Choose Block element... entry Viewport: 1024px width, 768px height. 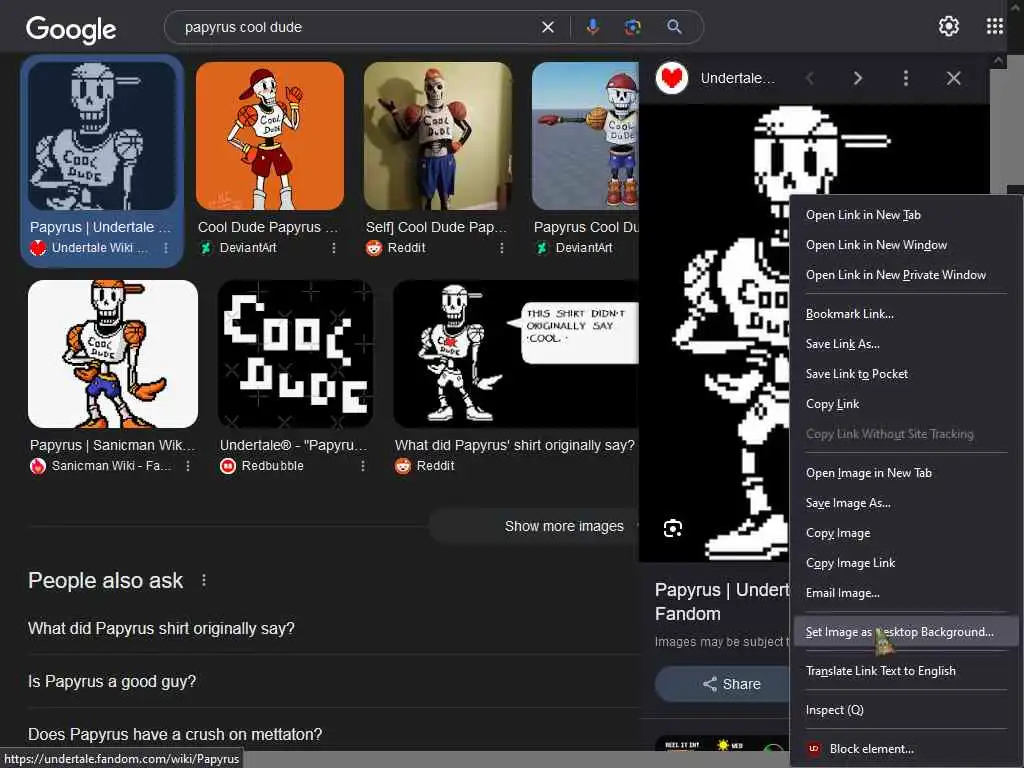(x=905, y=749)
